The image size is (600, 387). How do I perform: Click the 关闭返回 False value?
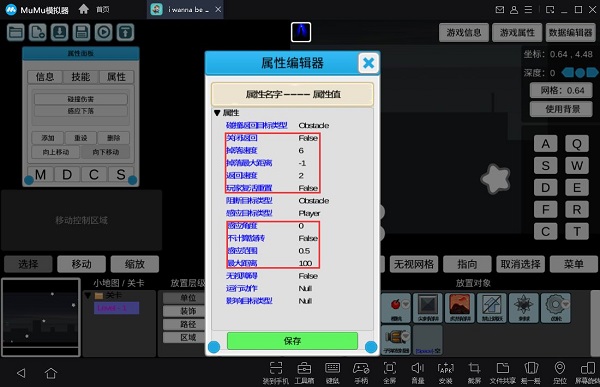coord(308,138)
